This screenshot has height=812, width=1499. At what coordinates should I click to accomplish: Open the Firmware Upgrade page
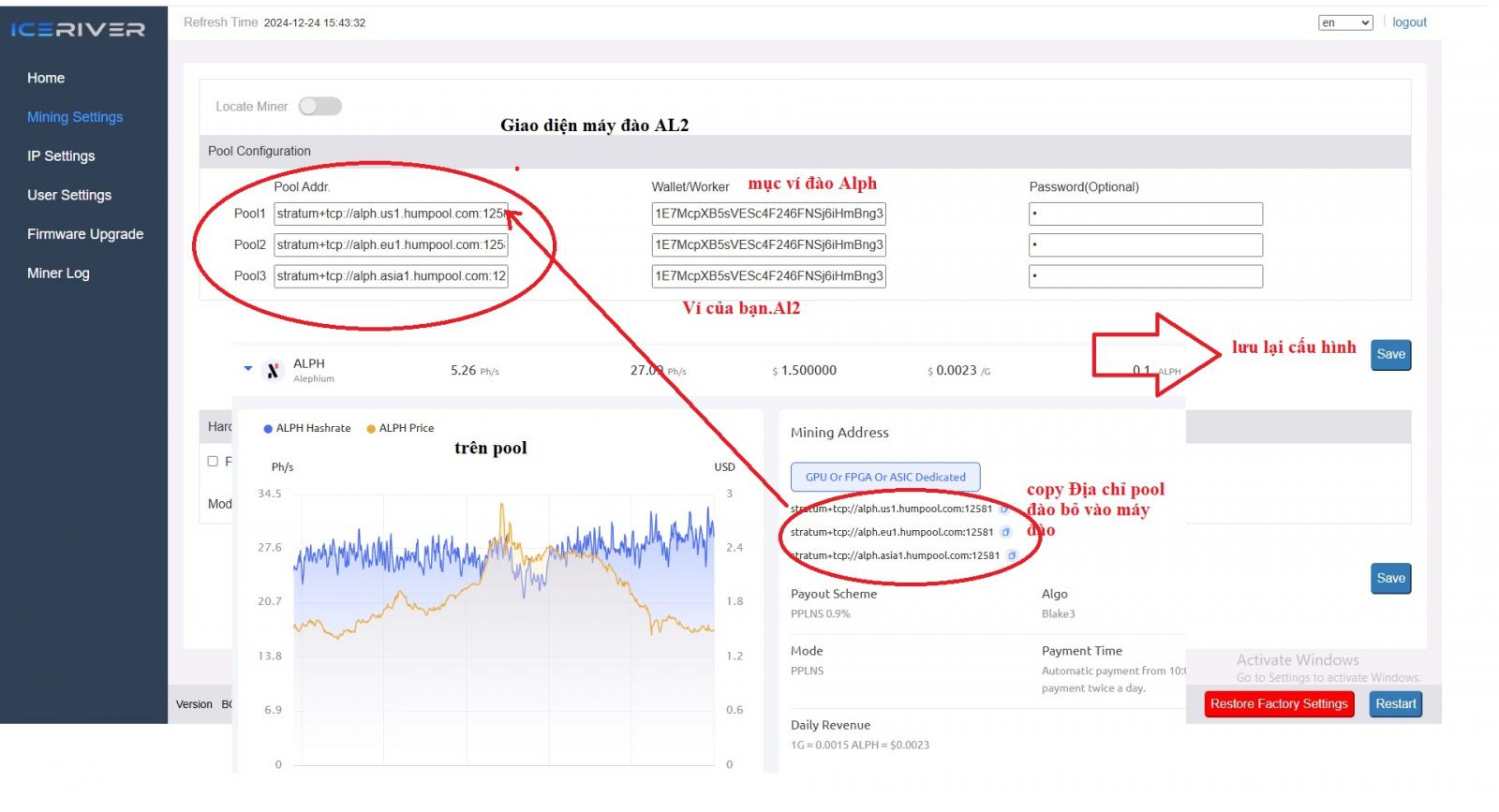click(85, 234)
